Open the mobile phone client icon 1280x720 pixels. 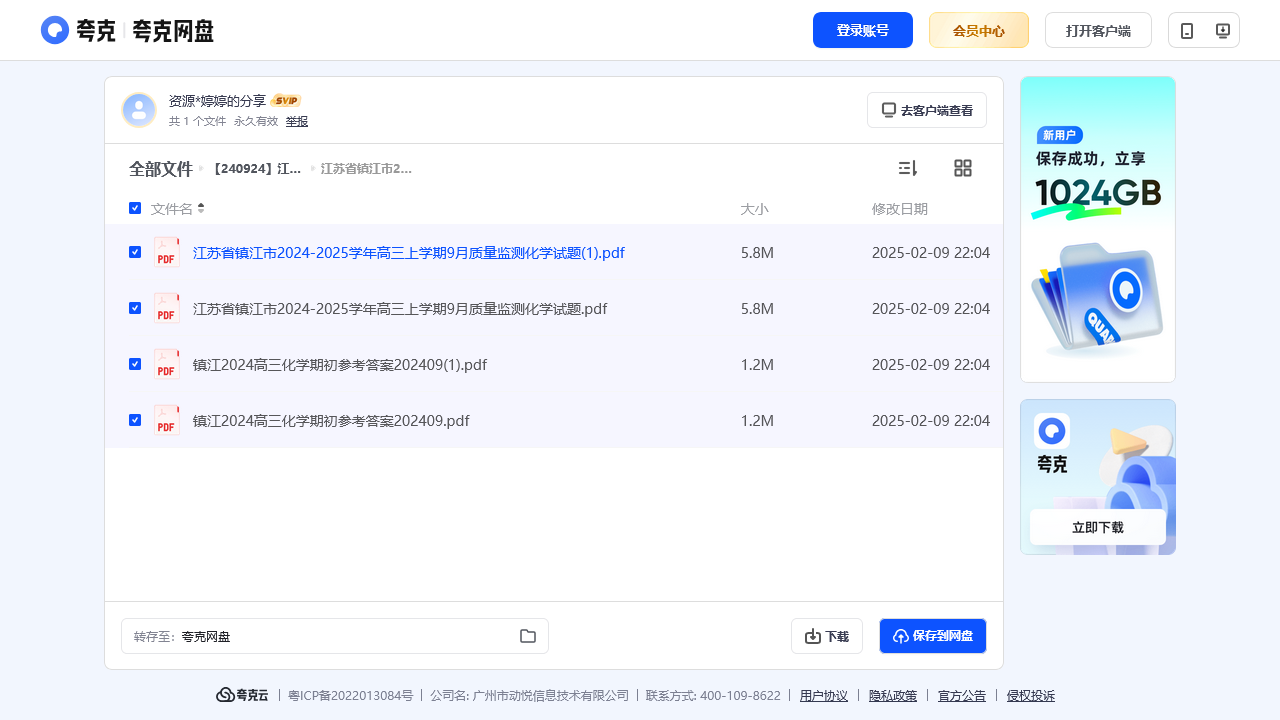point(1187,30)
